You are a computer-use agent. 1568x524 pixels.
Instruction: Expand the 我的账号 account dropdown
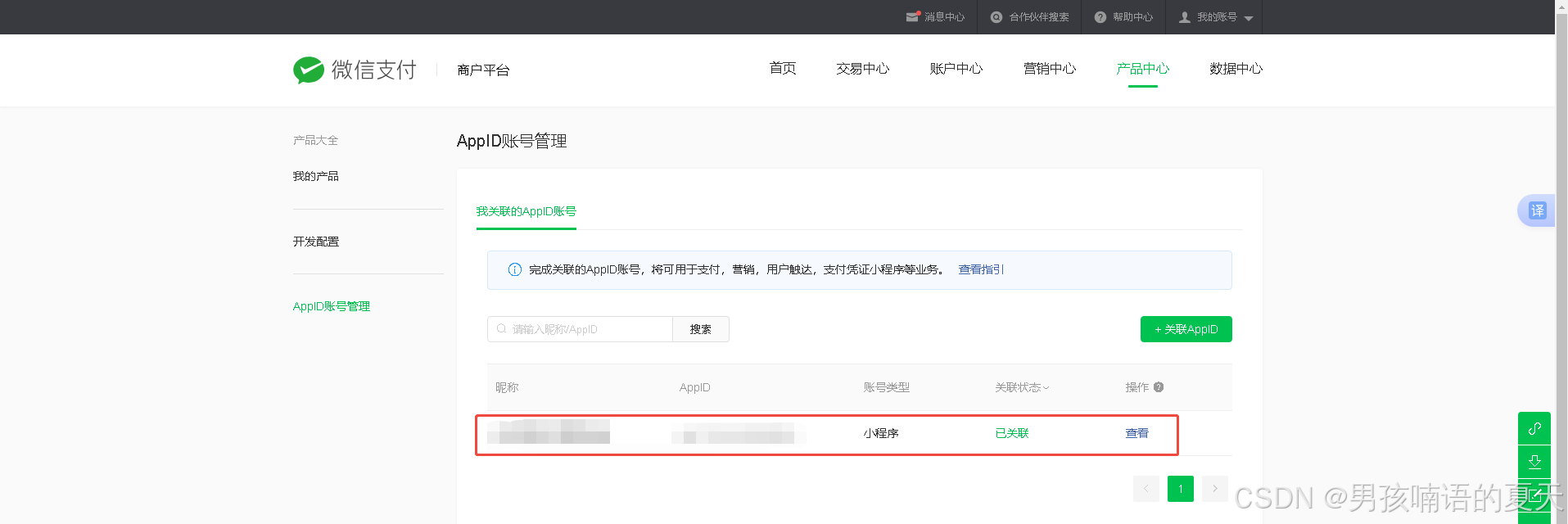coord(1216,17)
